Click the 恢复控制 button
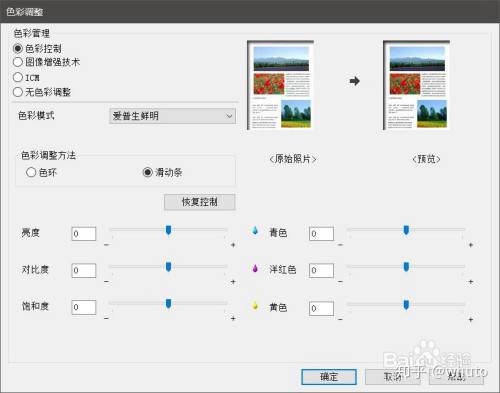Screen dimensions: 500x393 tap(200, 202)
